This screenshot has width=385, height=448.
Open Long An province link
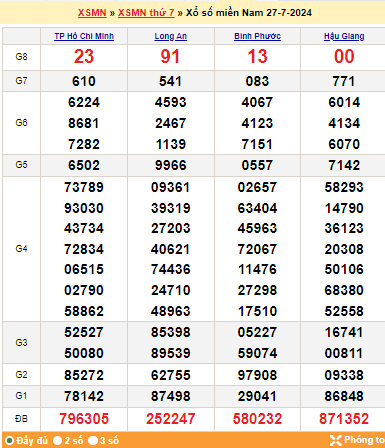pos(170,36)
